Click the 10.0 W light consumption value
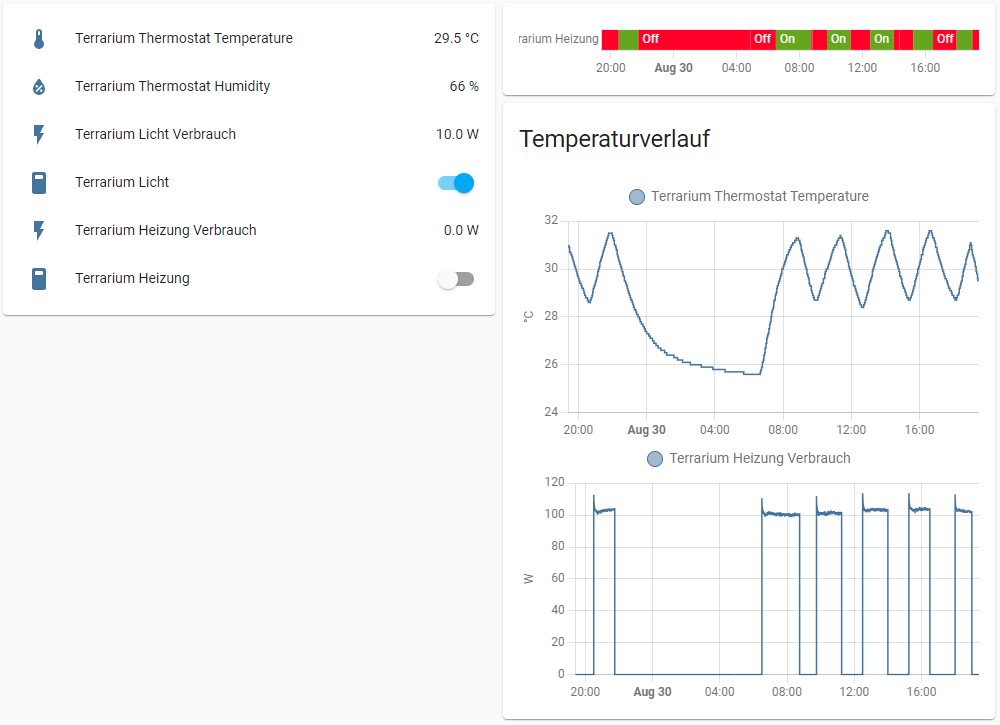Image resolution: width=1000 pixels, height=725 pixels. (x=457, y=134)
